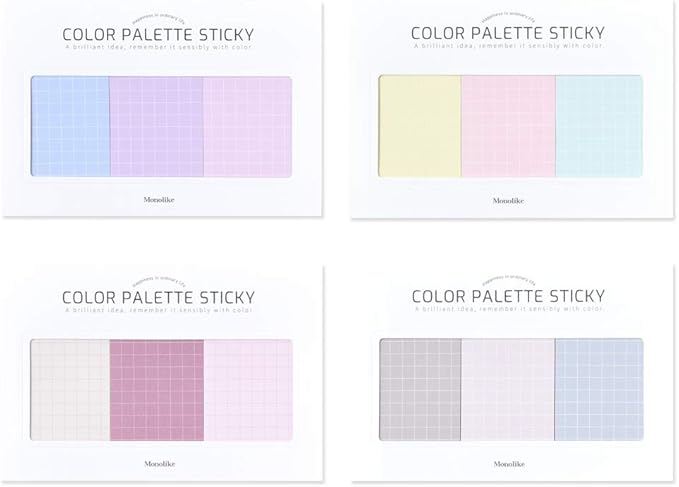Select the yellow sticky note in top-right pack
The image size is (679, 487).
pyautogui.click(x=419, y=125)
